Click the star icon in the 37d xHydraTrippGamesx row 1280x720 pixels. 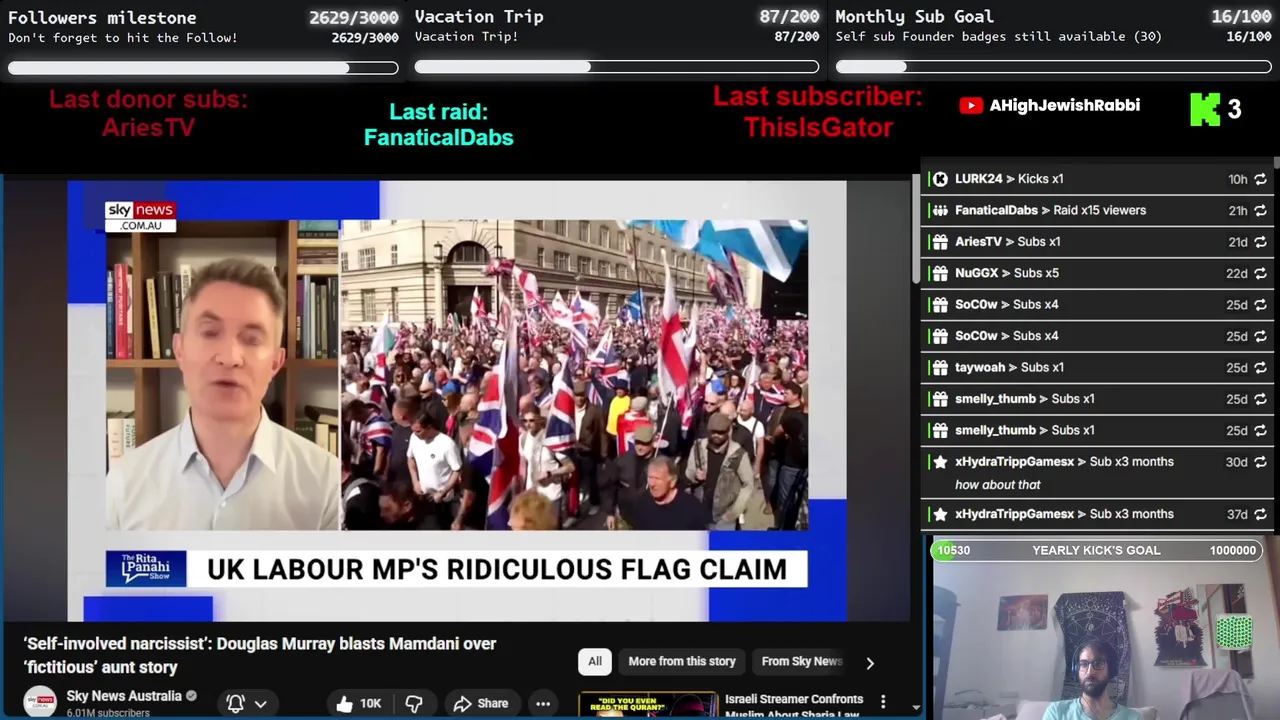pyautogui.click(x=939, y=514)
